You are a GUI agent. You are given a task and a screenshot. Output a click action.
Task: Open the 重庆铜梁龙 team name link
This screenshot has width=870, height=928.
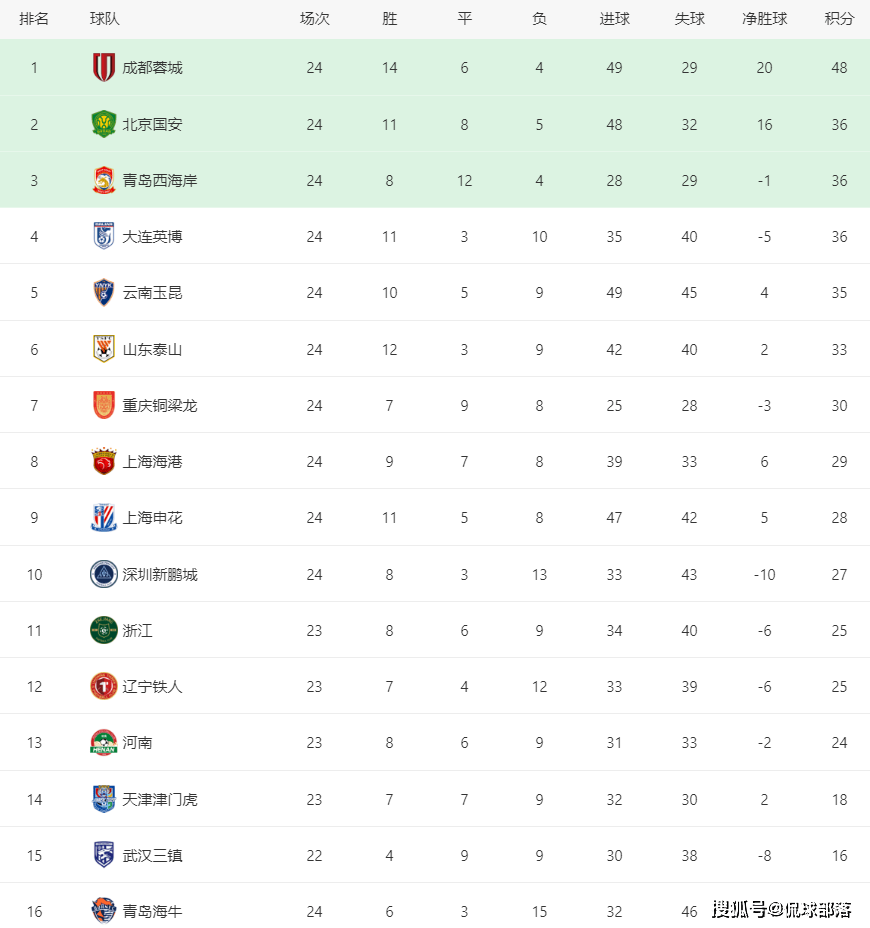pyautogui.click(x=159, y=405)
